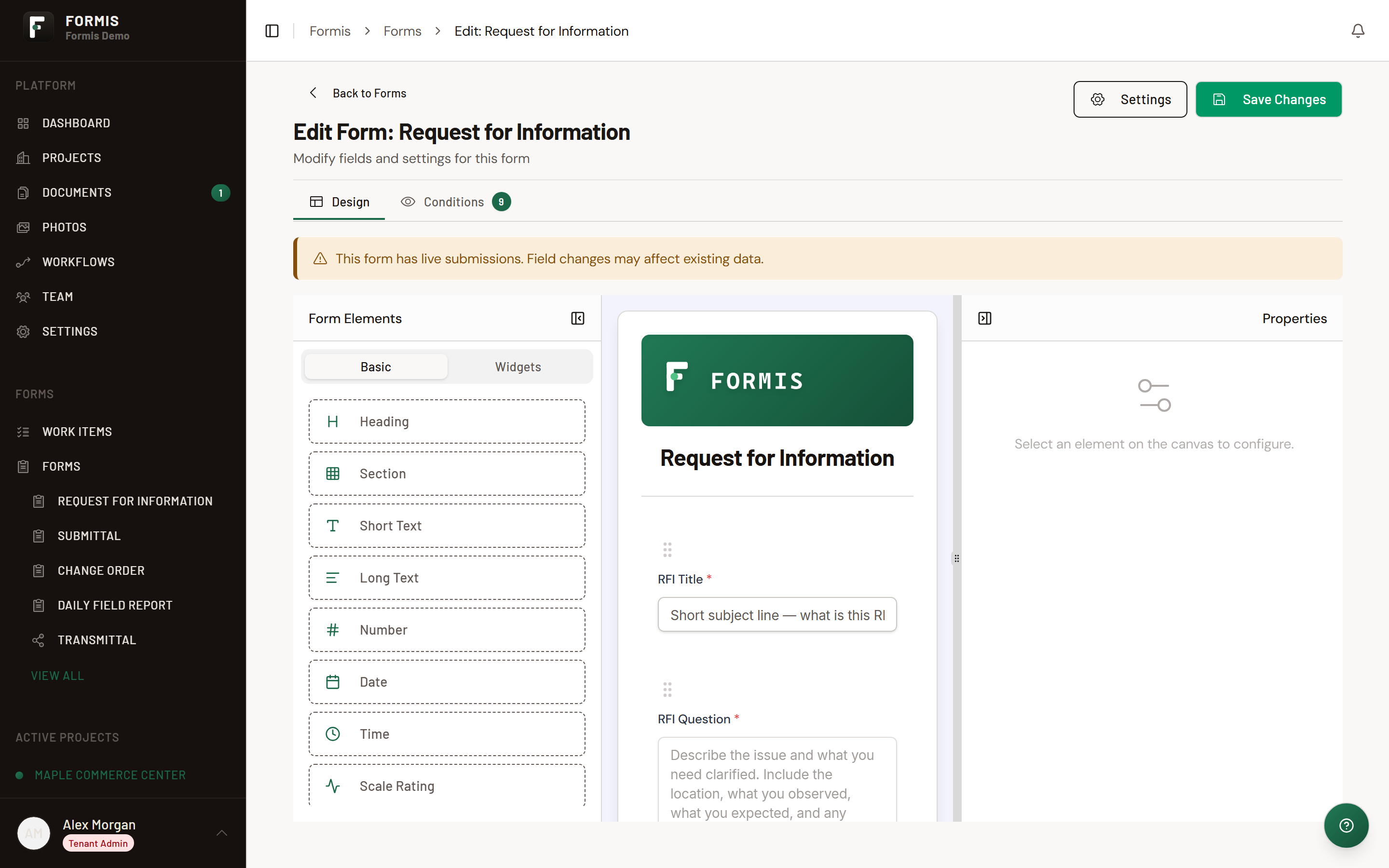
Task: Open Request for Information form in sidebar
Action: click(x=131, y=501)
